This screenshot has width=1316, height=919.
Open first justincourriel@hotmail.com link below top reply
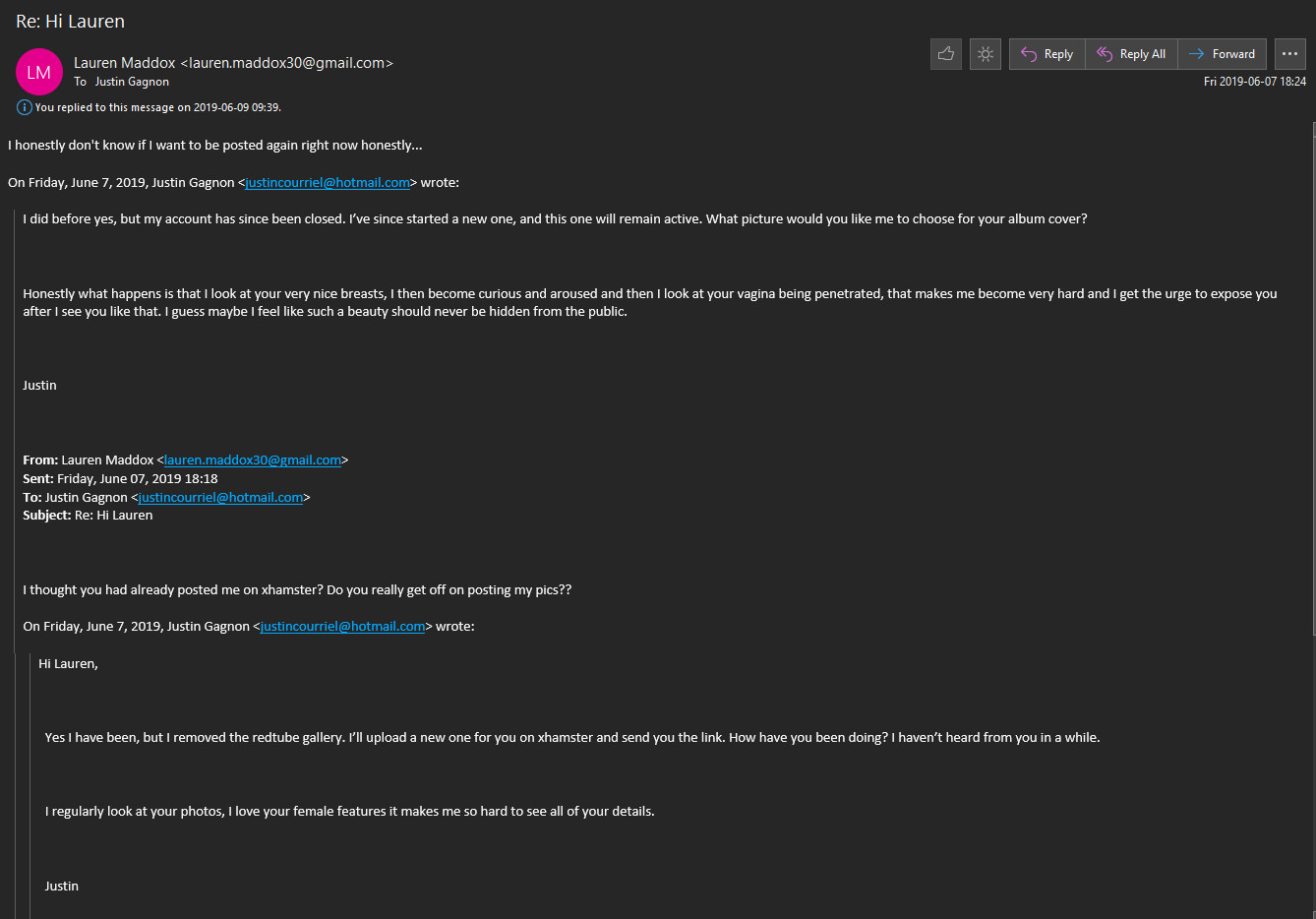328,182
